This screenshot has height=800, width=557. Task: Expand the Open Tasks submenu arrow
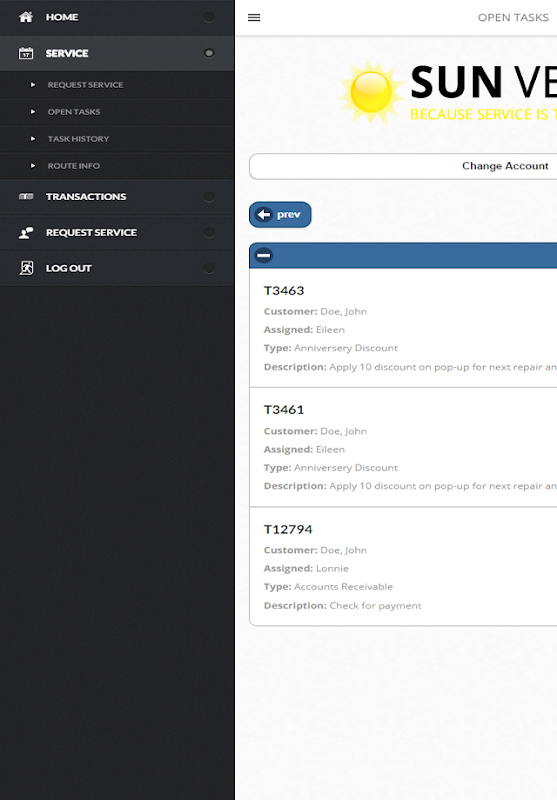(x=33, y=112)
